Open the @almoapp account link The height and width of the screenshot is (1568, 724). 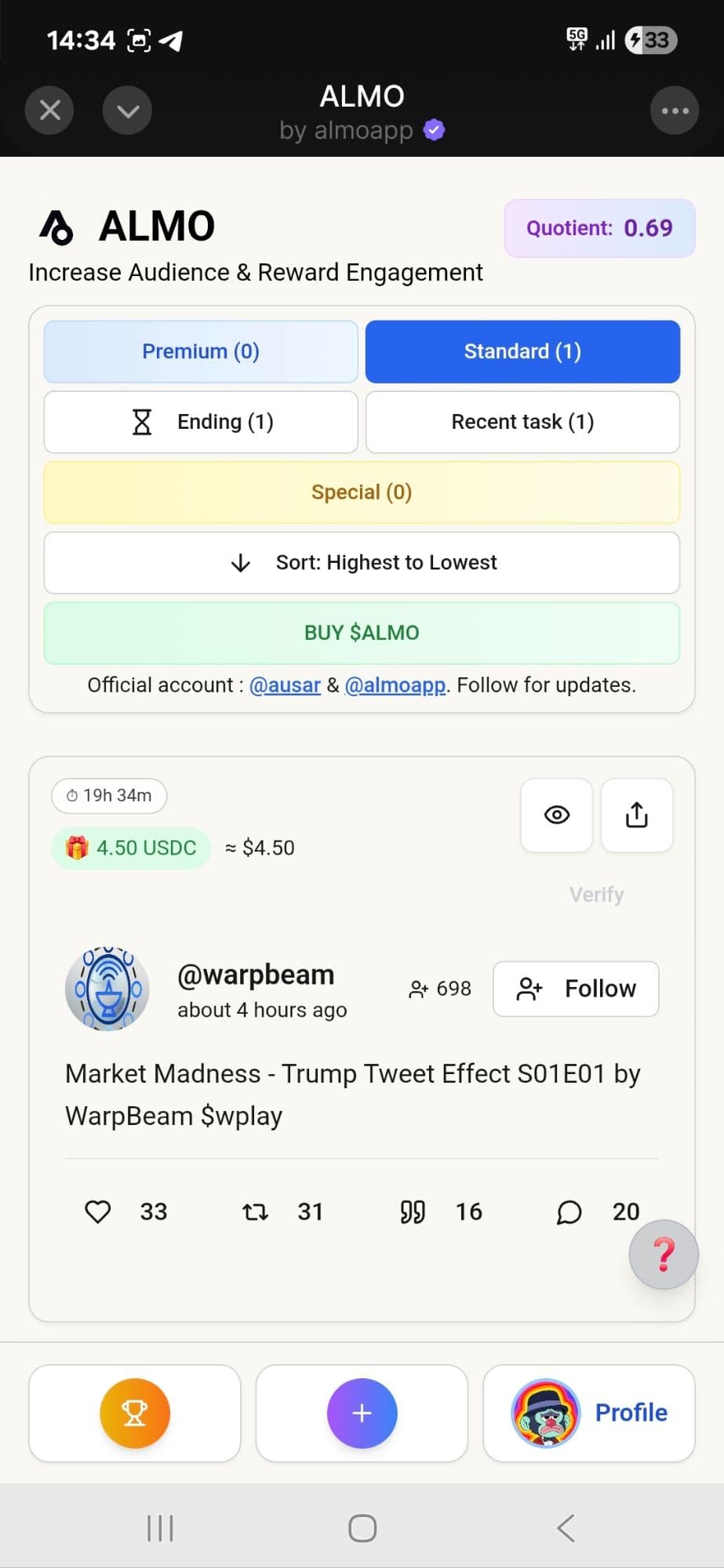tap(395, 685)
